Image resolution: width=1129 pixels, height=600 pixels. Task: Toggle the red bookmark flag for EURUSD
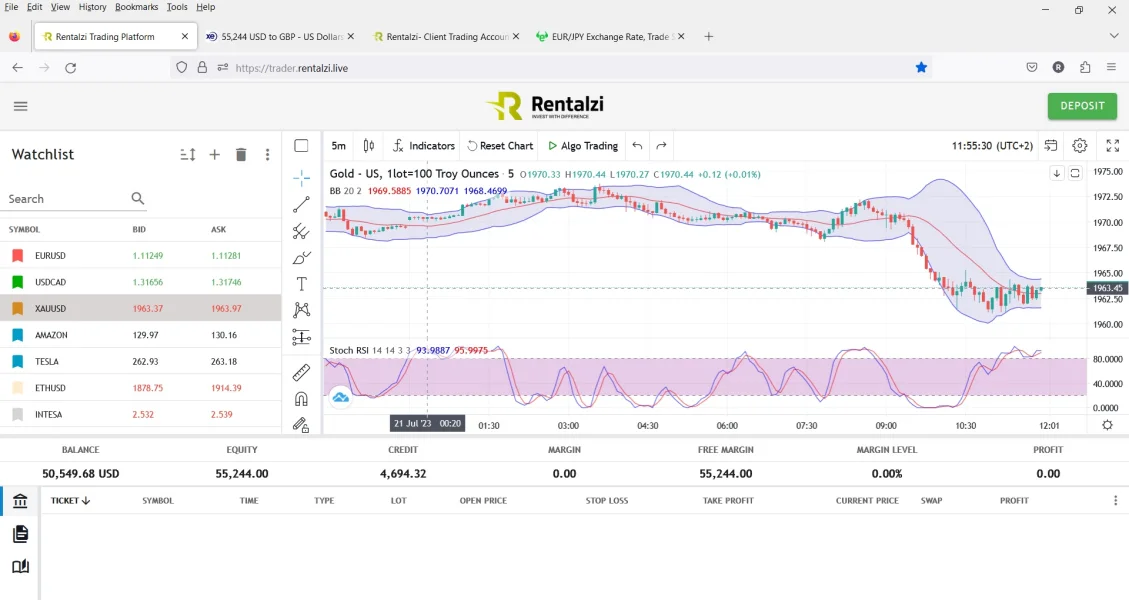[x=17, y=256]
